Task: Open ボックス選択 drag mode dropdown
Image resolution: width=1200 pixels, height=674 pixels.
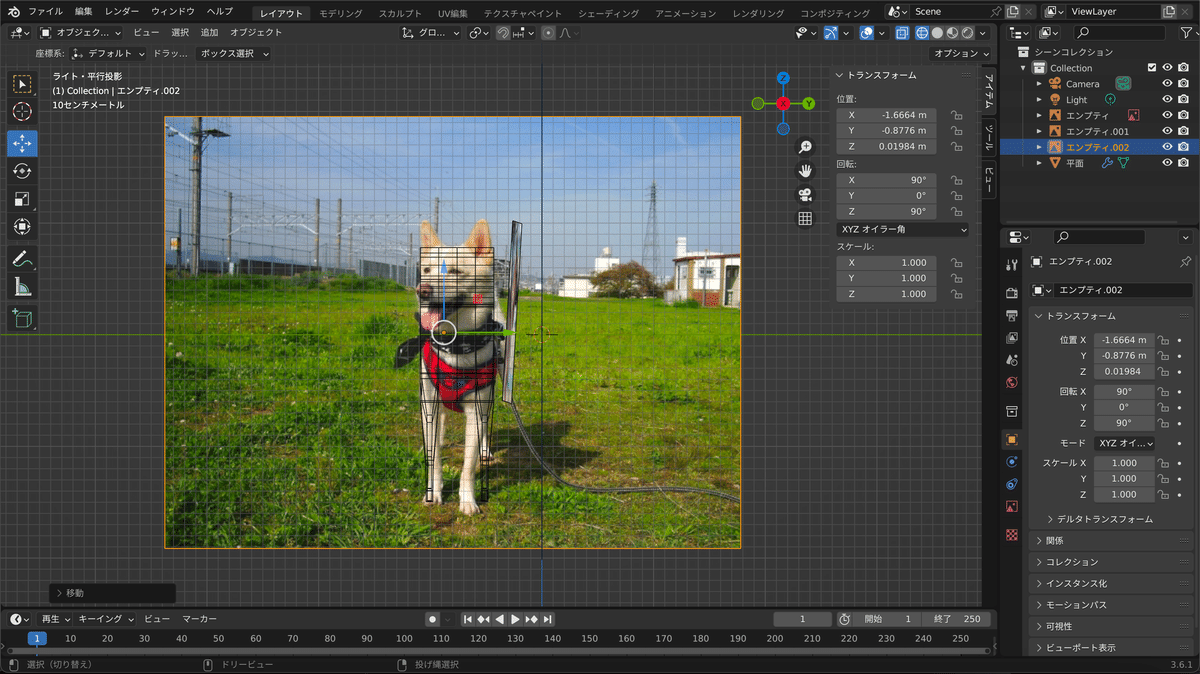Action: (233, 53)
